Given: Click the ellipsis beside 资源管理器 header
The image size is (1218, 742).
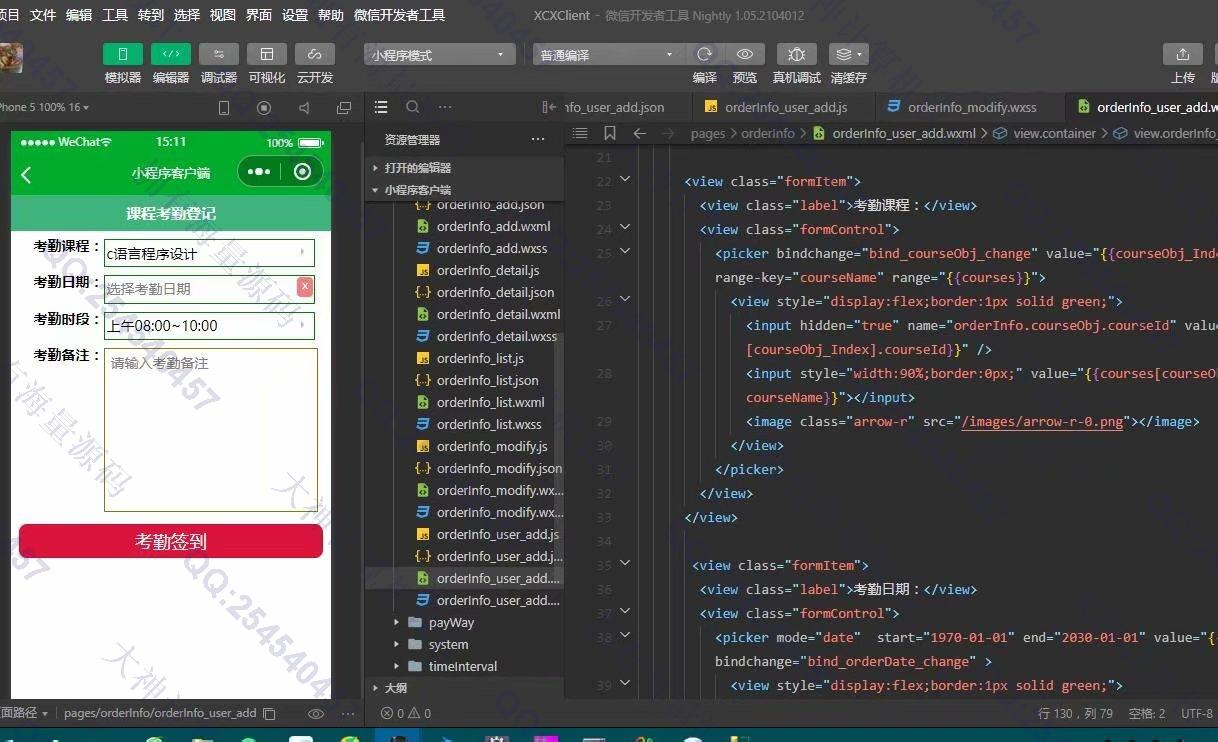Looking at the screenshot, I should (538, 140).
